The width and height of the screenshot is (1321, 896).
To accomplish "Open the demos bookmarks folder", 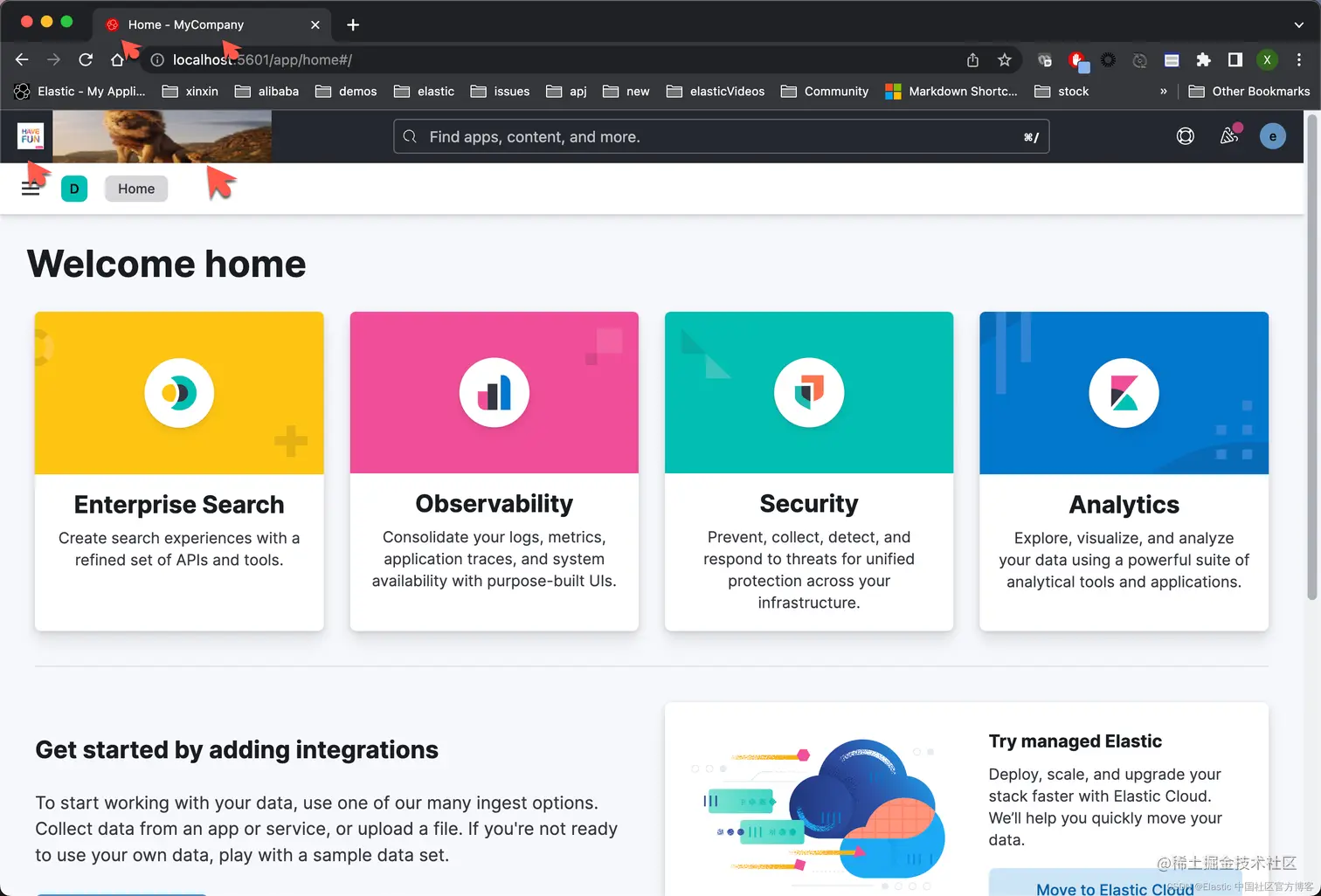I will (346, 91).
